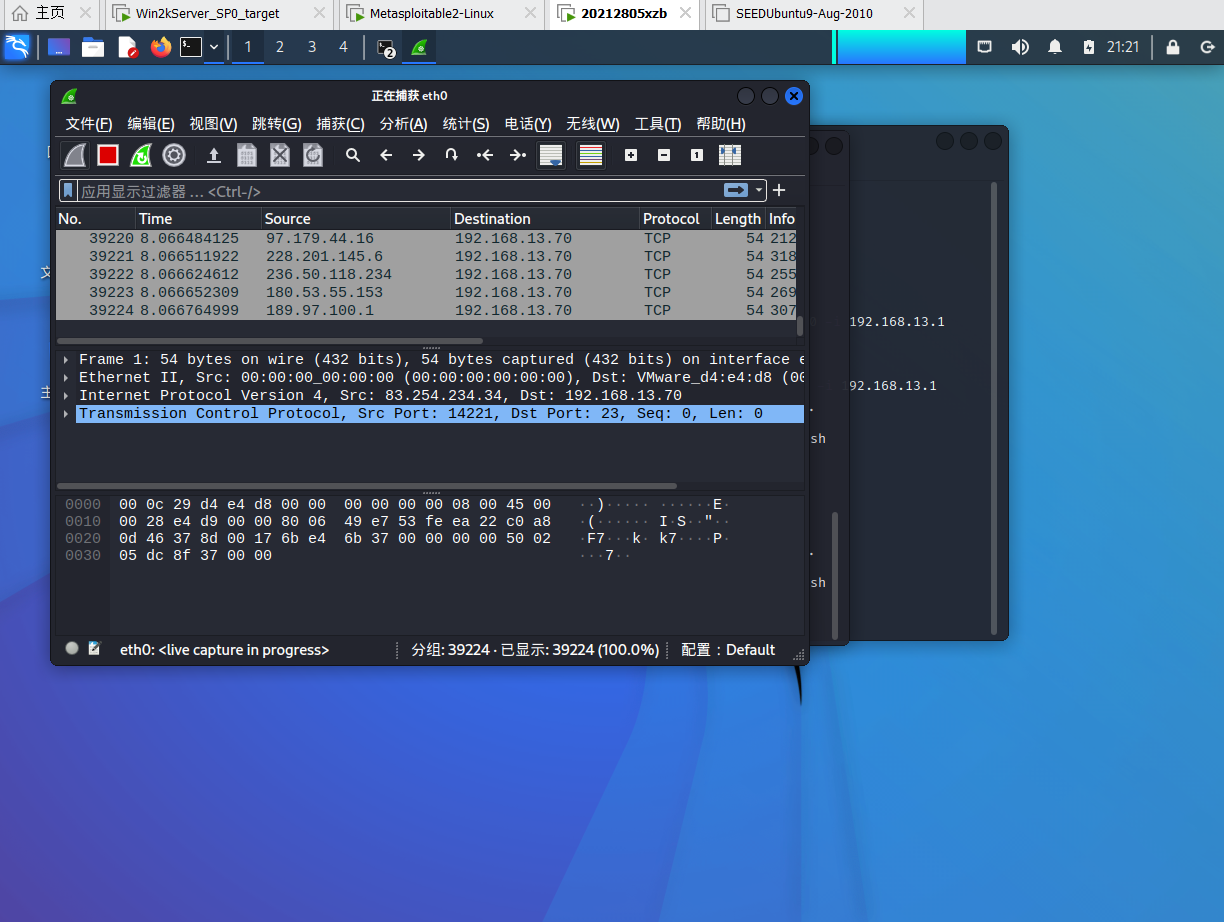1224x922 pixels.
Task: Sort packets by Protocol column header
Action: click(x=675, y=219)
